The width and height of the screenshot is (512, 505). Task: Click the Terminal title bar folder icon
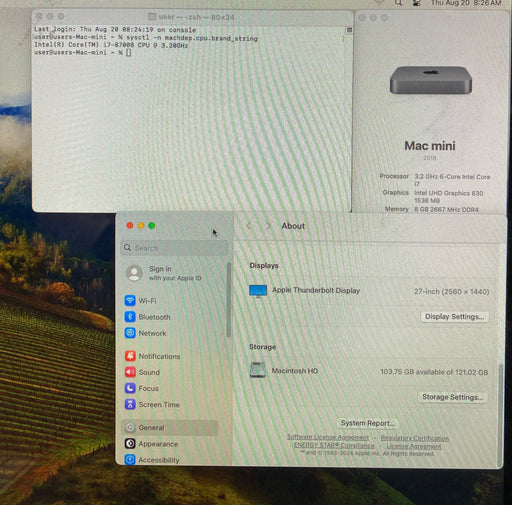coord(152,17)
